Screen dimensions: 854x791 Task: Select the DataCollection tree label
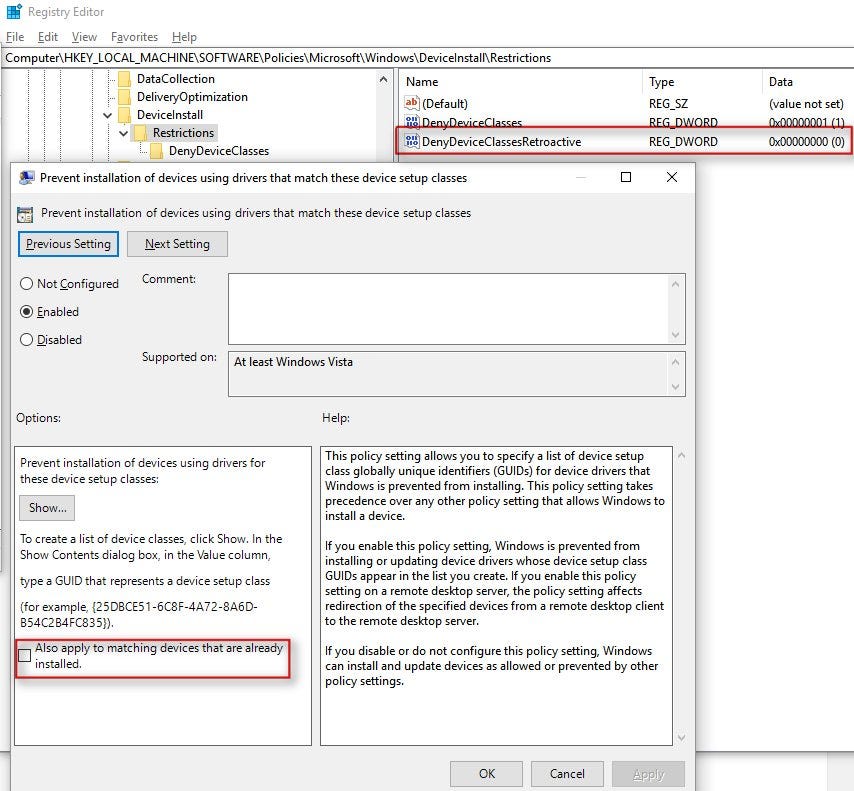[175, 79]
